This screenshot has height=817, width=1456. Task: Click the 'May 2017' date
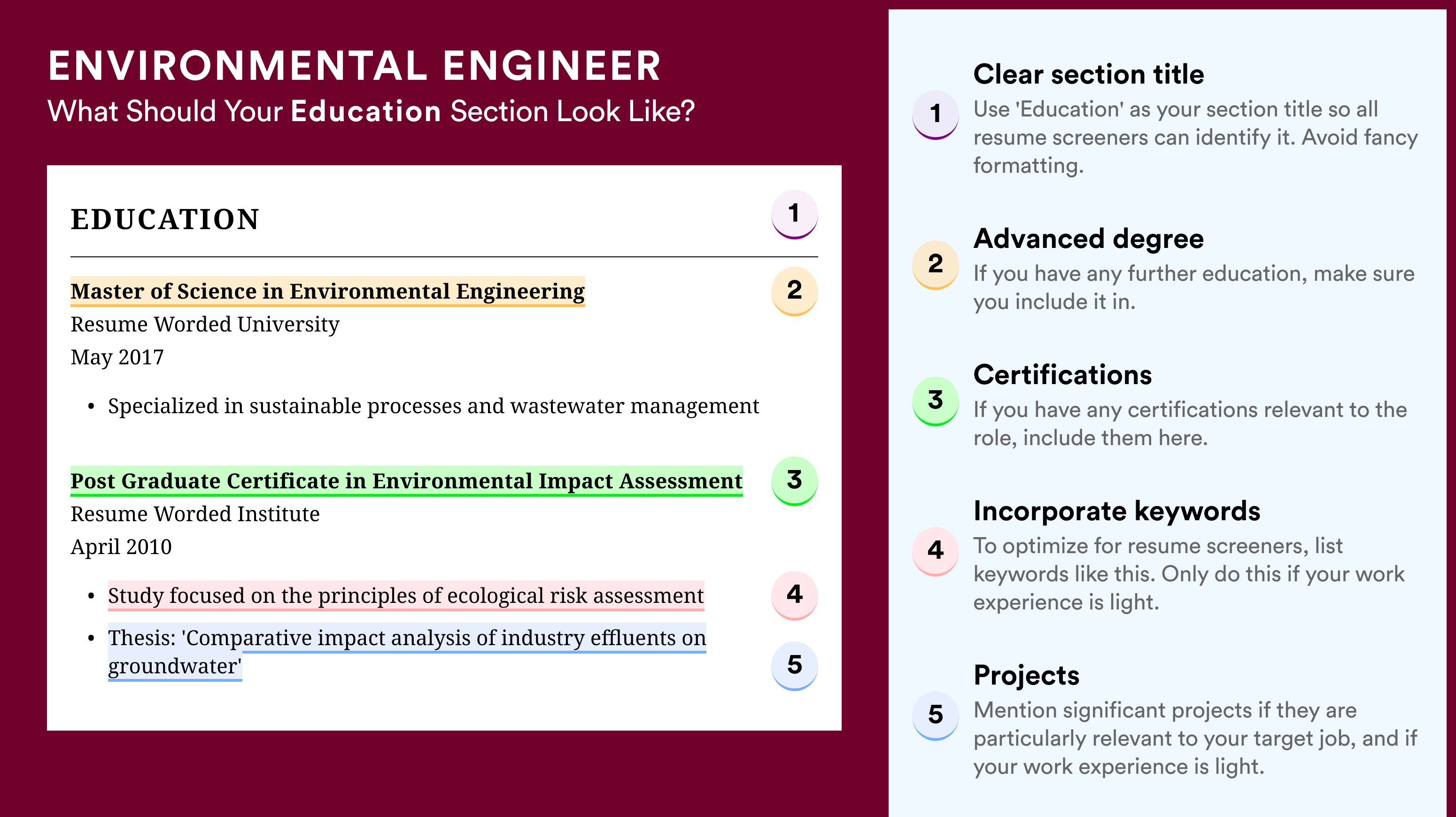coord(117,358)
